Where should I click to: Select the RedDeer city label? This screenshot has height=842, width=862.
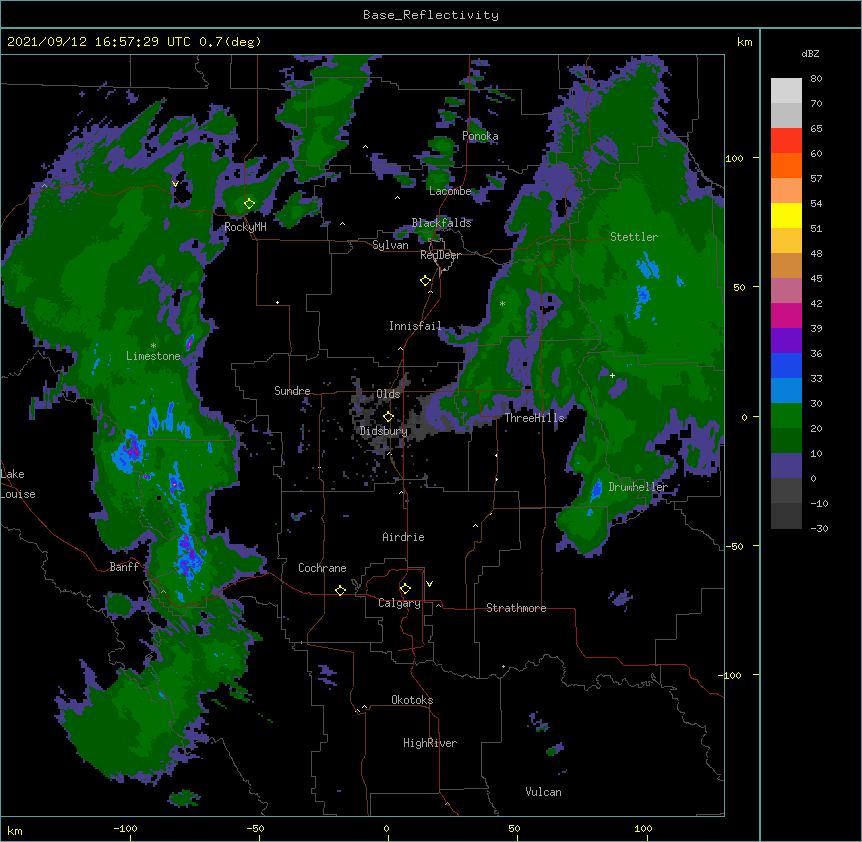(x=440, y=255)
